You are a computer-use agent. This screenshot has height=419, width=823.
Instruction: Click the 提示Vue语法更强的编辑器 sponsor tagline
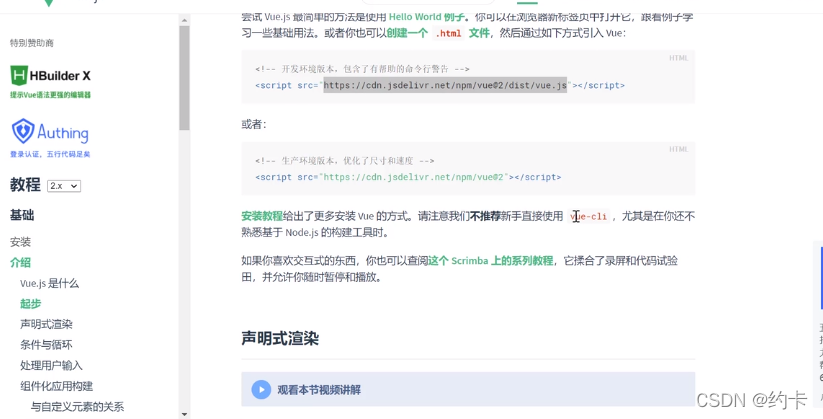coord(50,95)
